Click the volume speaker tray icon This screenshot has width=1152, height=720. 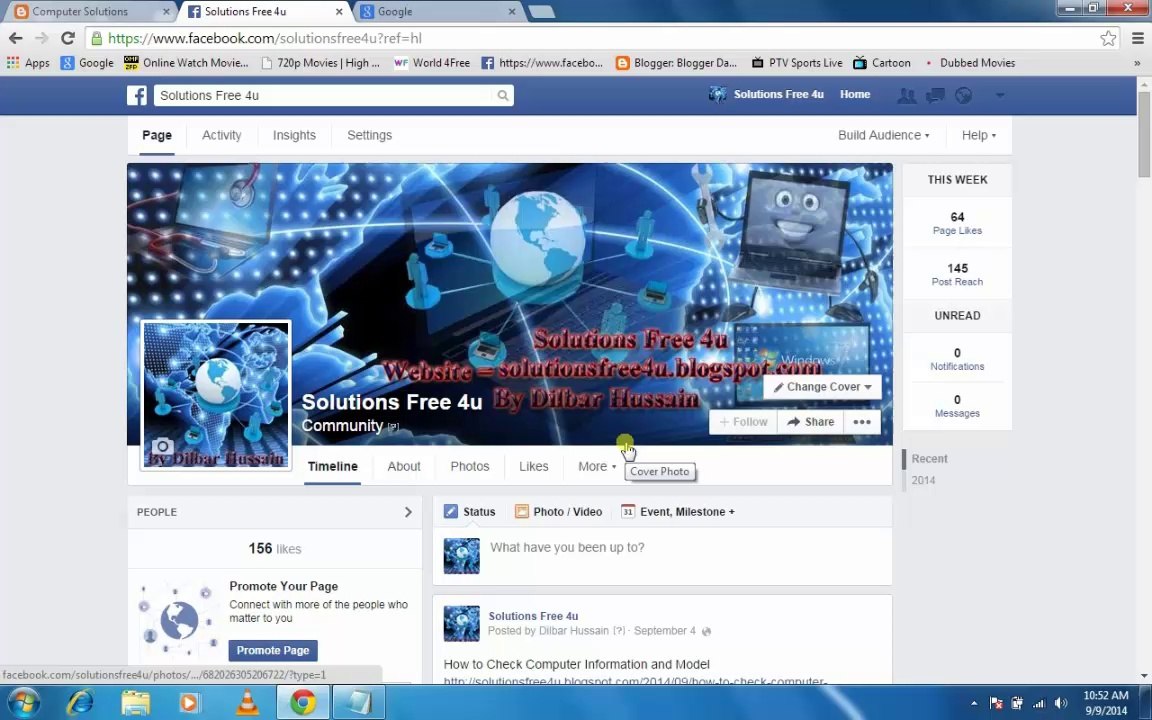(1060, 703)
